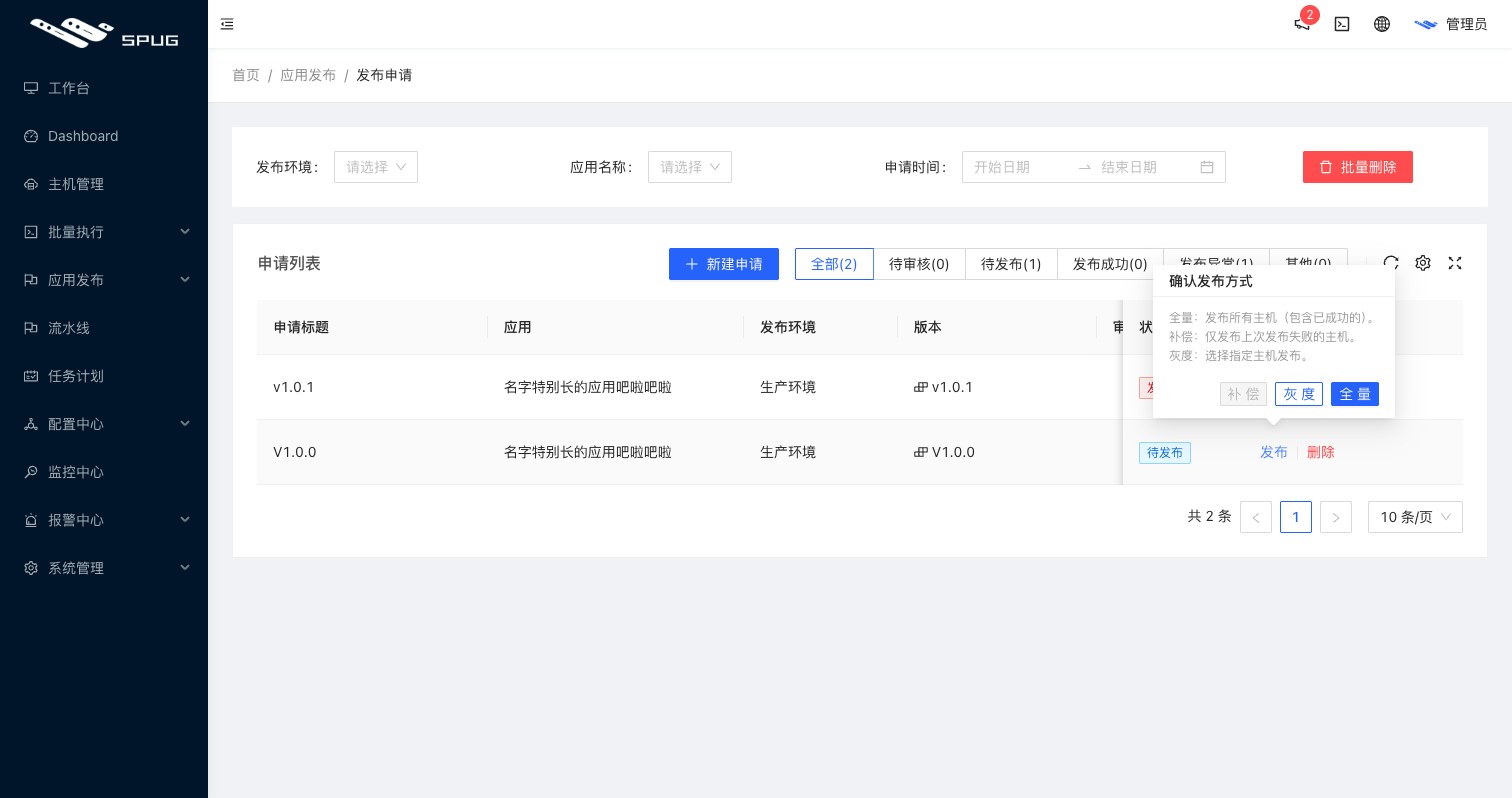
Task: Go to 工作台 in the sidebar
Action: [104, 88]
